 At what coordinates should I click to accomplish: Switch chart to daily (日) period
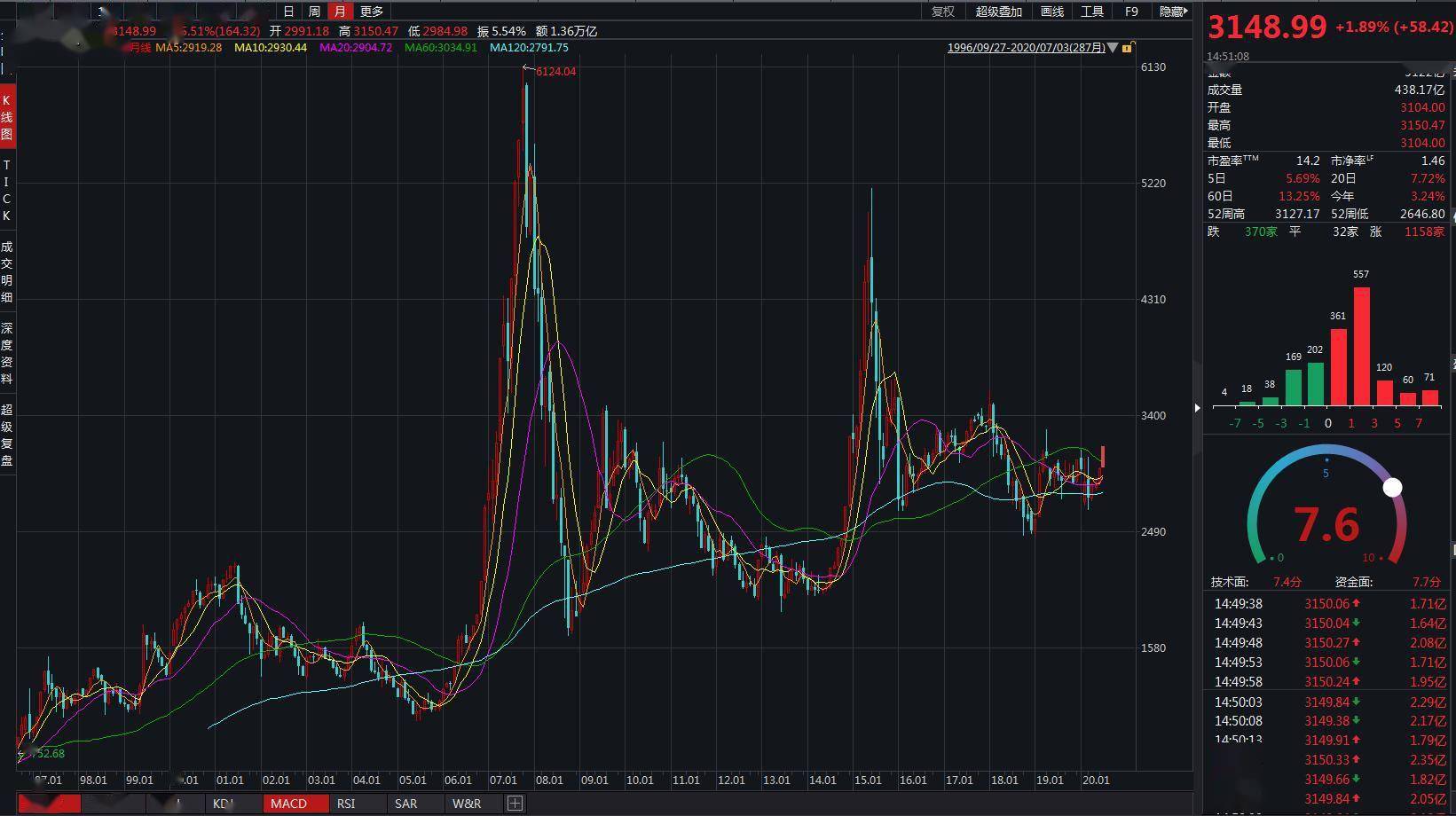coord(288,12)
